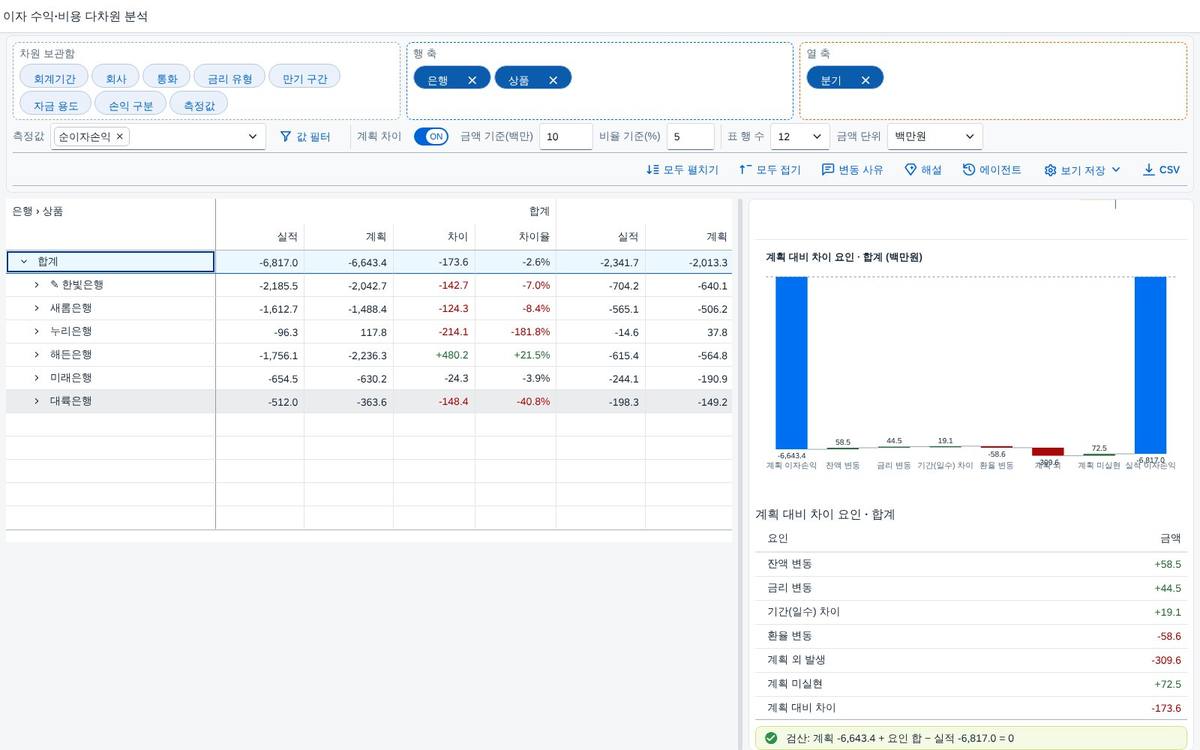
Task: Open the 에이전트 history panel
Action: coord(992,170)
